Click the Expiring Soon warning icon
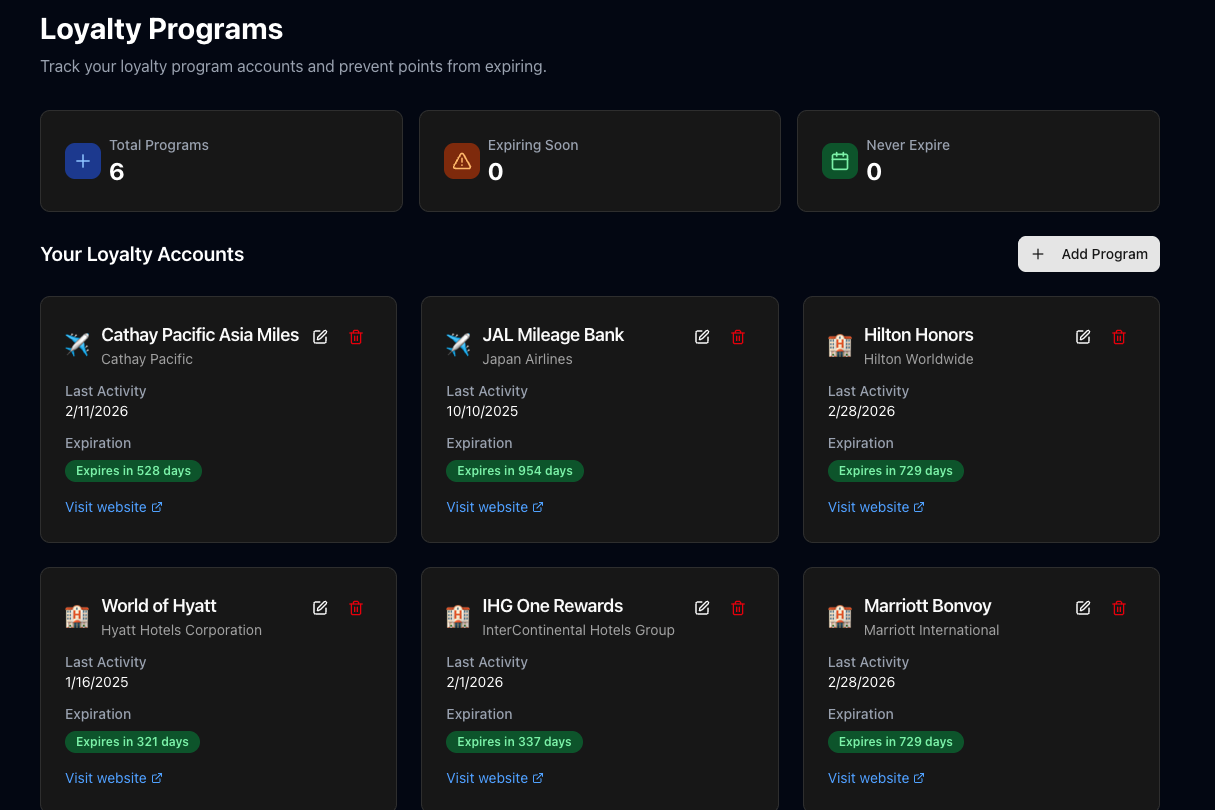 click(462, 161)
